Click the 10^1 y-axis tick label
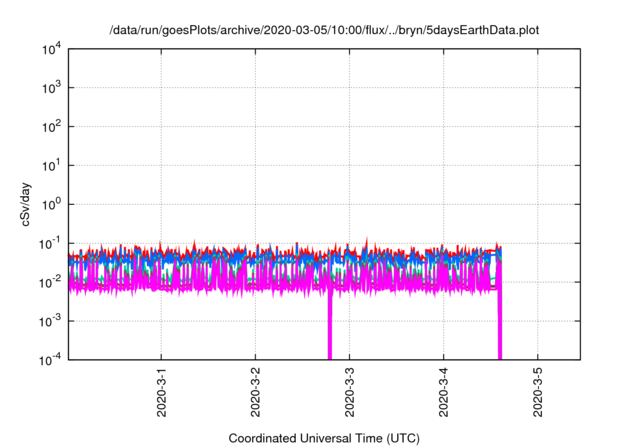The image size is (640, 448). [51, 166]
